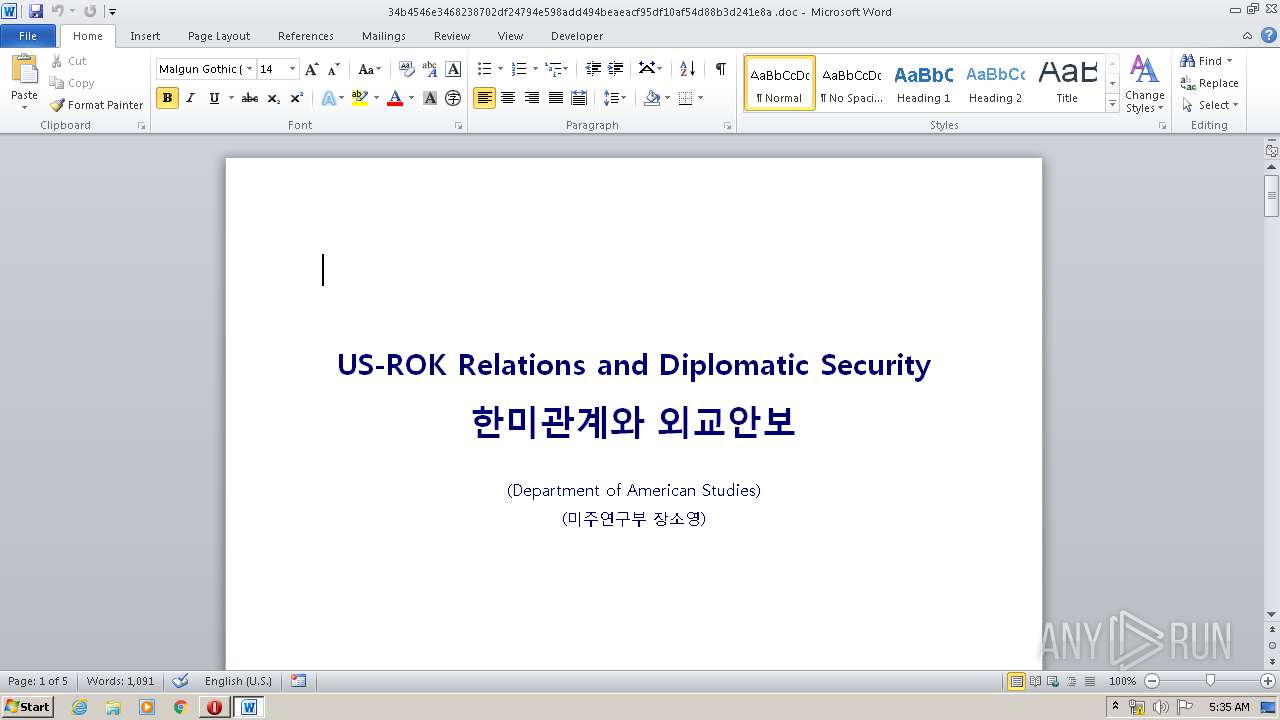Open the Change Styles dropdown
The height and width of the screenshot is (720, 1280).
pos(1144,84)
